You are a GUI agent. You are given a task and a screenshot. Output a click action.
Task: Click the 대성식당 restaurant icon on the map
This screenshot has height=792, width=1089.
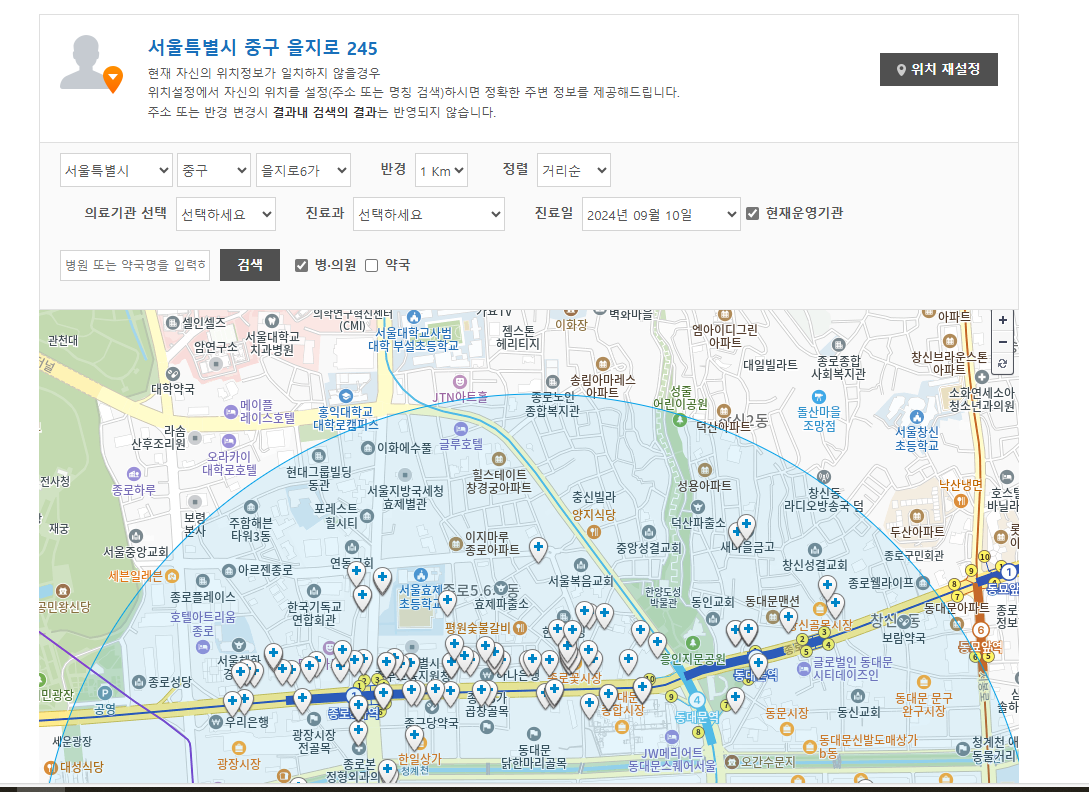pos(51,767)
